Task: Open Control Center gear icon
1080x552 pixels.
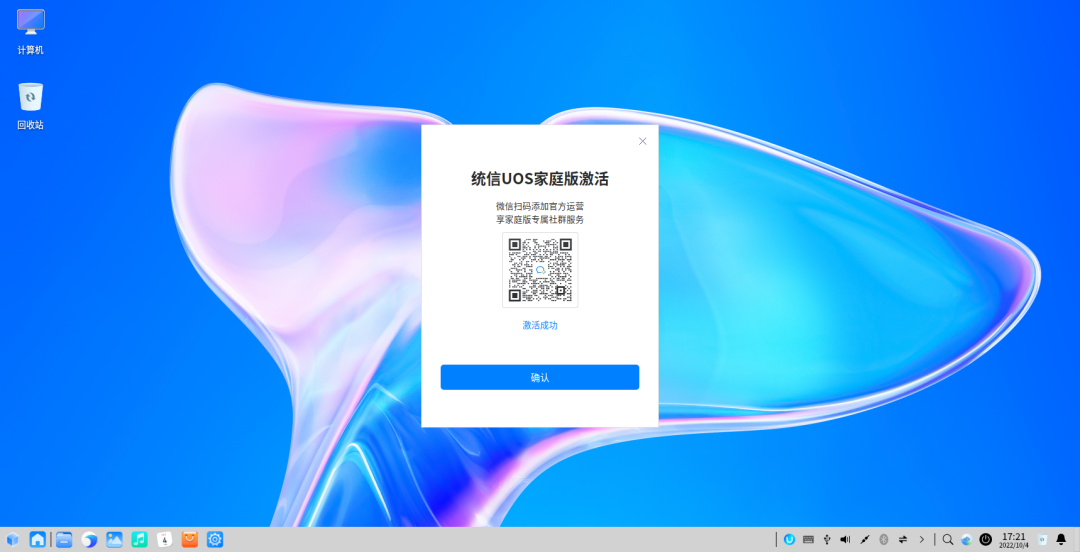Action: click(x=215, y=540)
